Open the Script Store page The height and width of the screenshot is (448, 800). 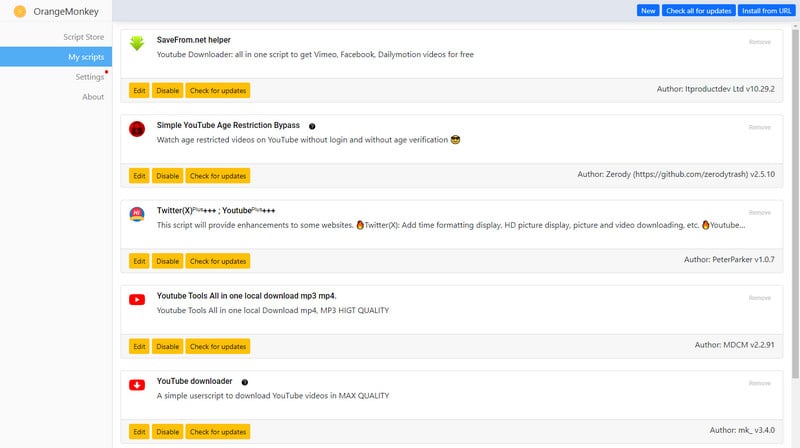[x=84, y=37]
